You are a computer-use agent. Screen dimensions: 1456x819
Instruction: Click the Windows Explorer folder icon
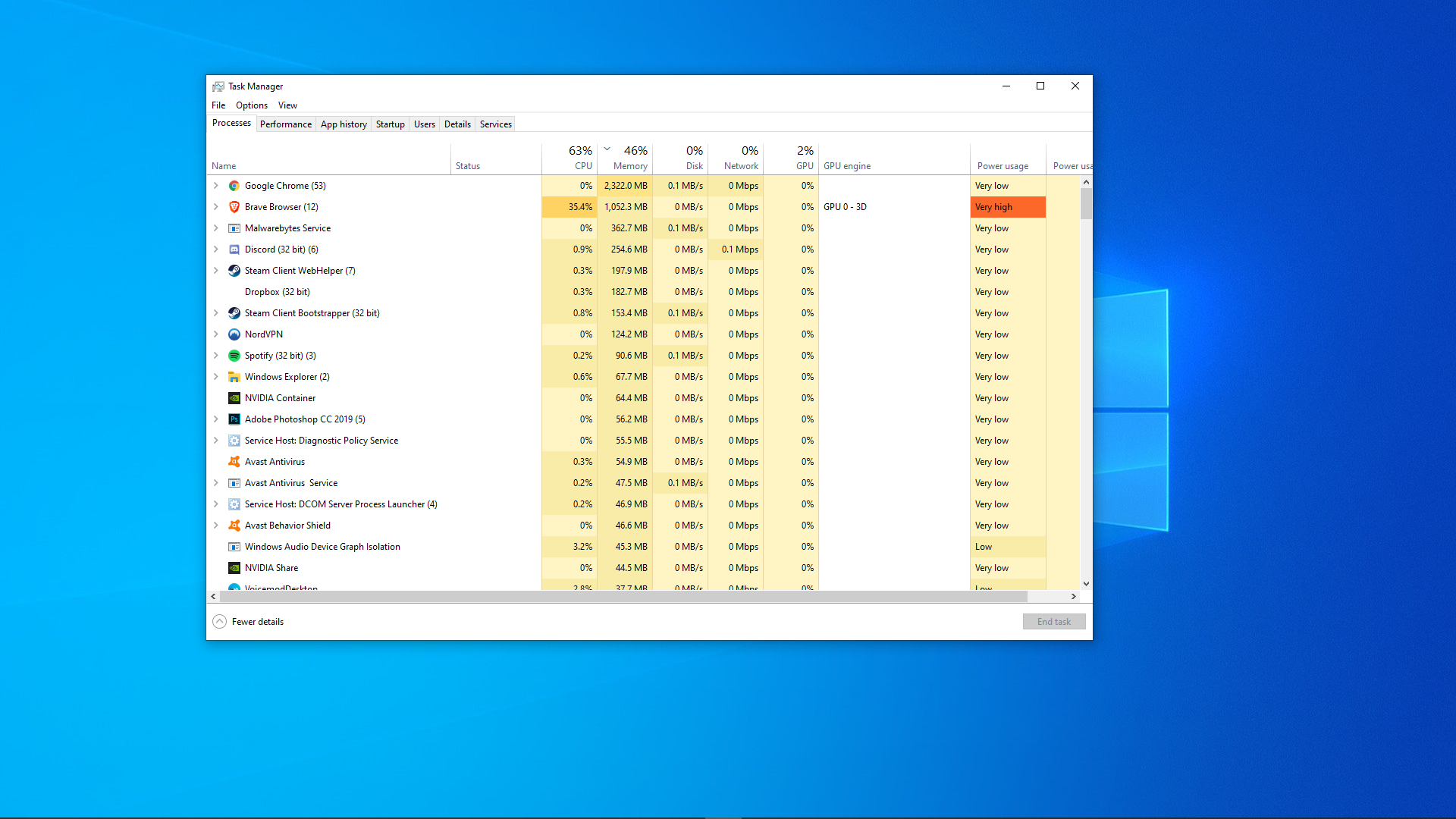pyautogui.click(x=234, y=377)
